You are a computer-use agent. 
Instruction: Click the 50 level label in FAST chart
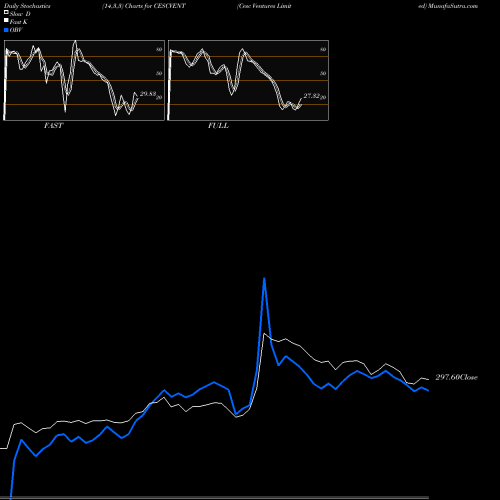(159, 73)
